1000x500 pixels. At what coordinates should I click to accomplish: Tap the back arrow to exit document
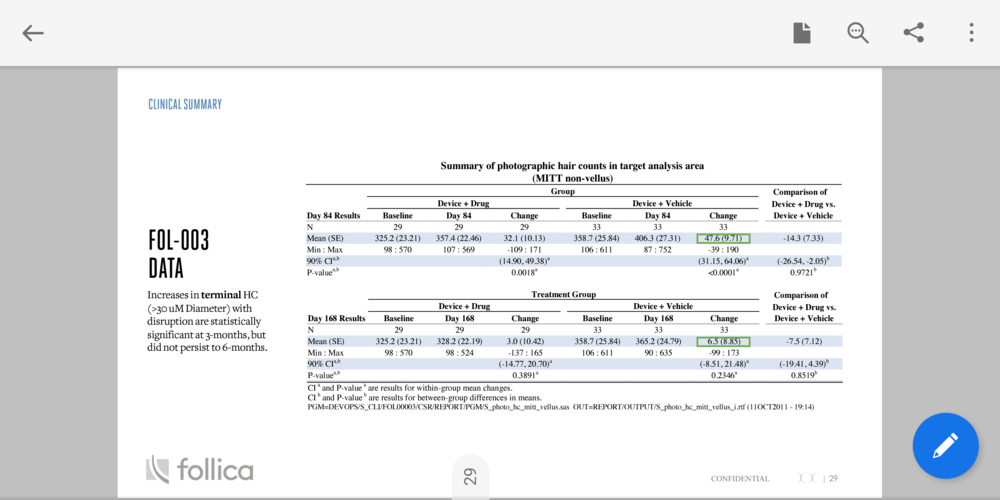click(x=33, y=33)
